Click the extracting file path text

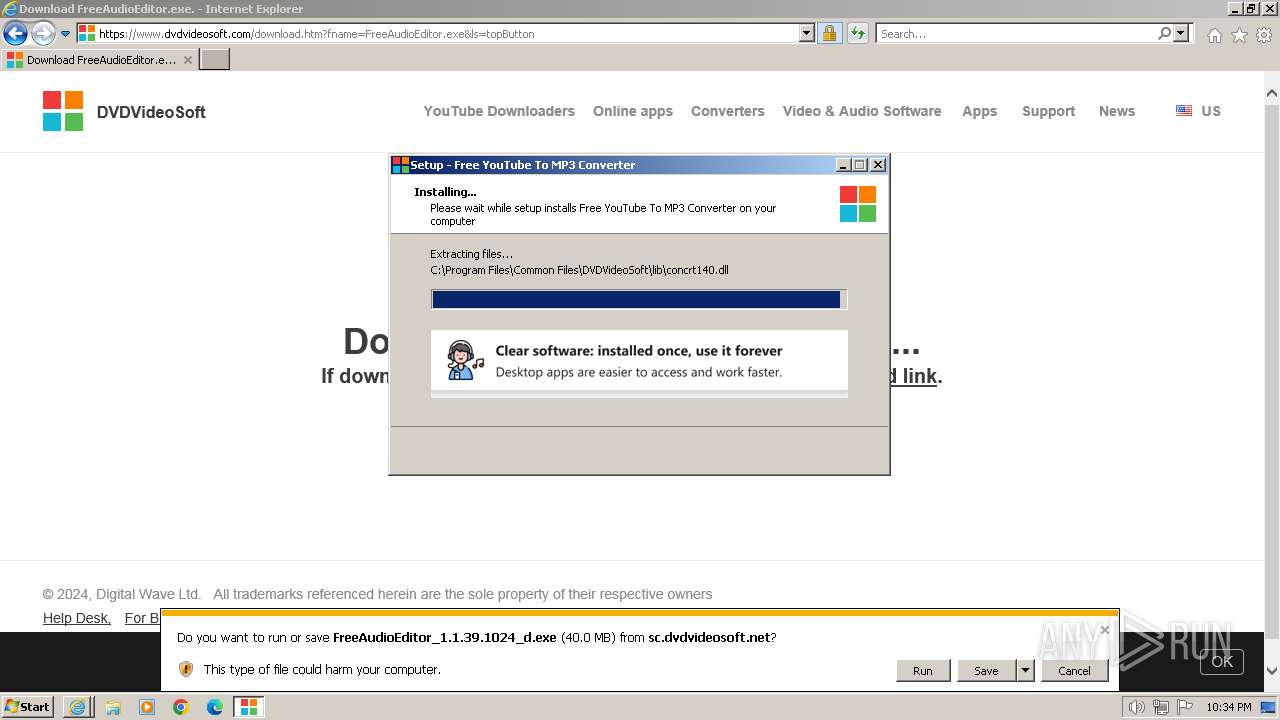tap(579, 270)
